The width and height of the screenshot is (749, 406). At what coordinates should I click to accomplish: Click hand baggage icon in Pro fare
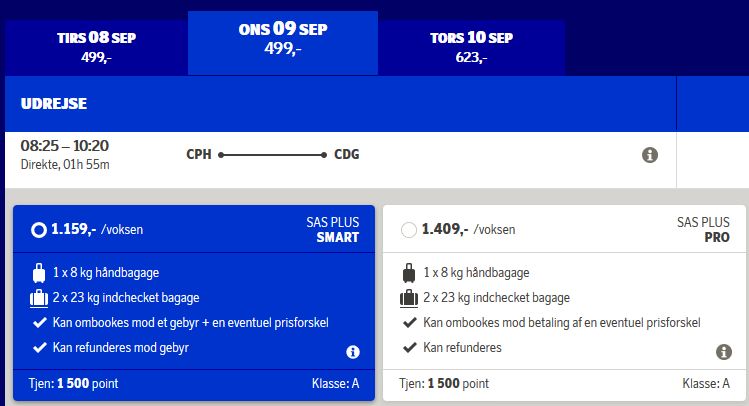409,272
